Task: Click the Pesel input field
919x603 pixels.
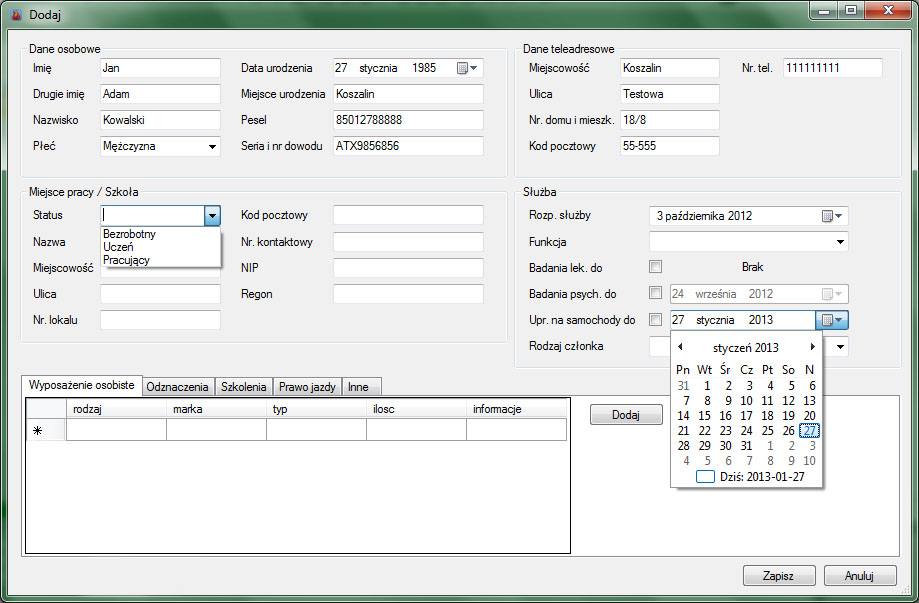Action: tap(407, 120)
